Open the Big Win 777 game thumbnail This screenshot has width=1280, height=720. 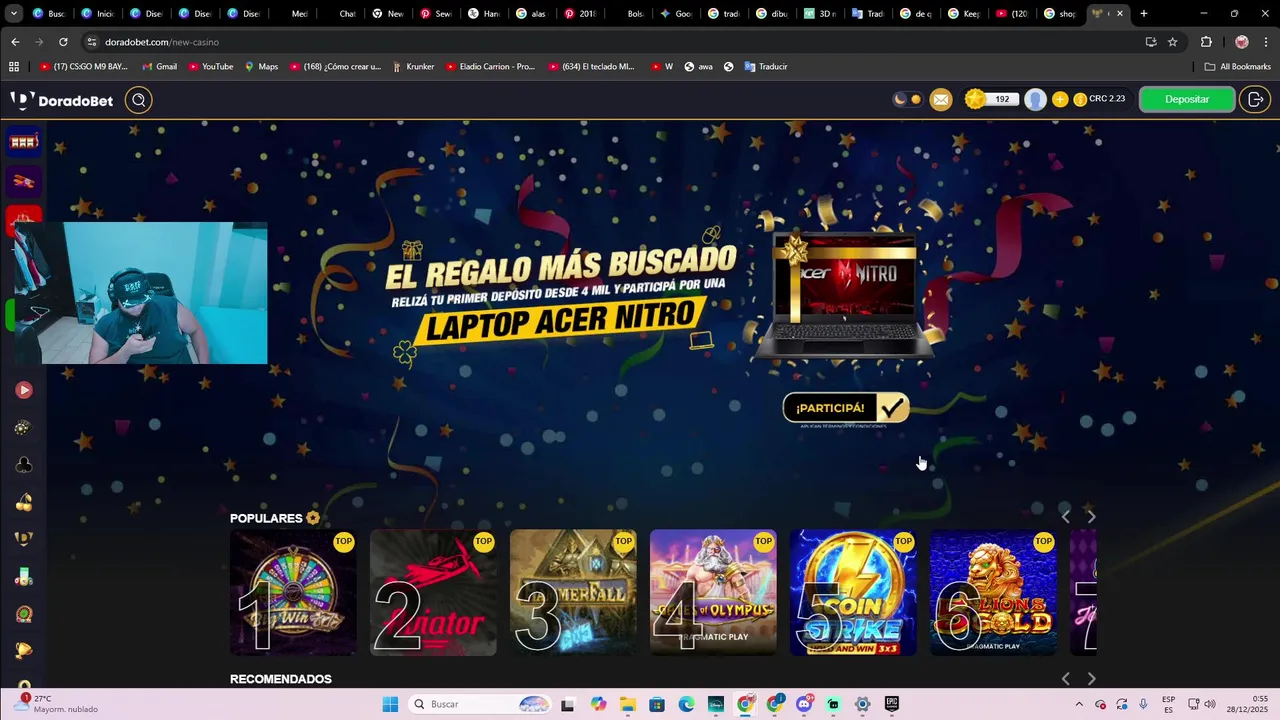pyautogui.click(x=293, y=592)
